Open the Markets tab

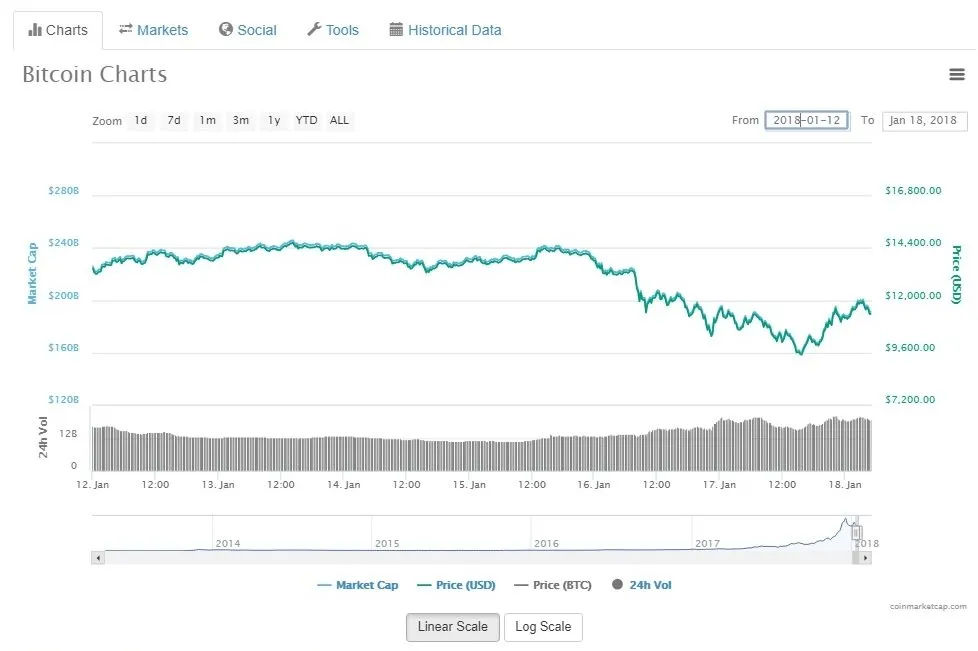click(153, 30)
